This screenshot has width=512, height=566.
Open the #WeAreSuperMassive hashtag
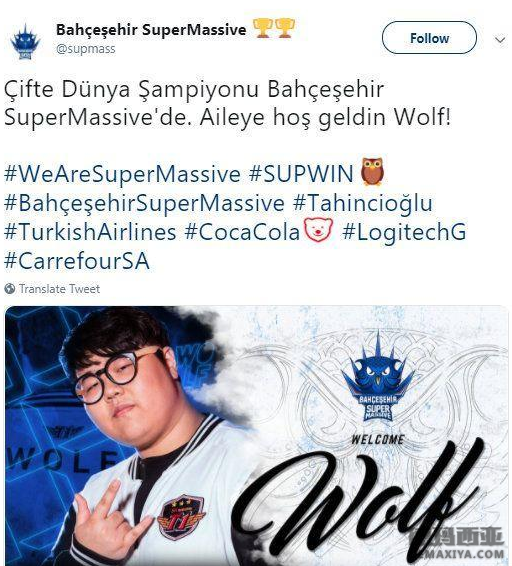point(122,174)
